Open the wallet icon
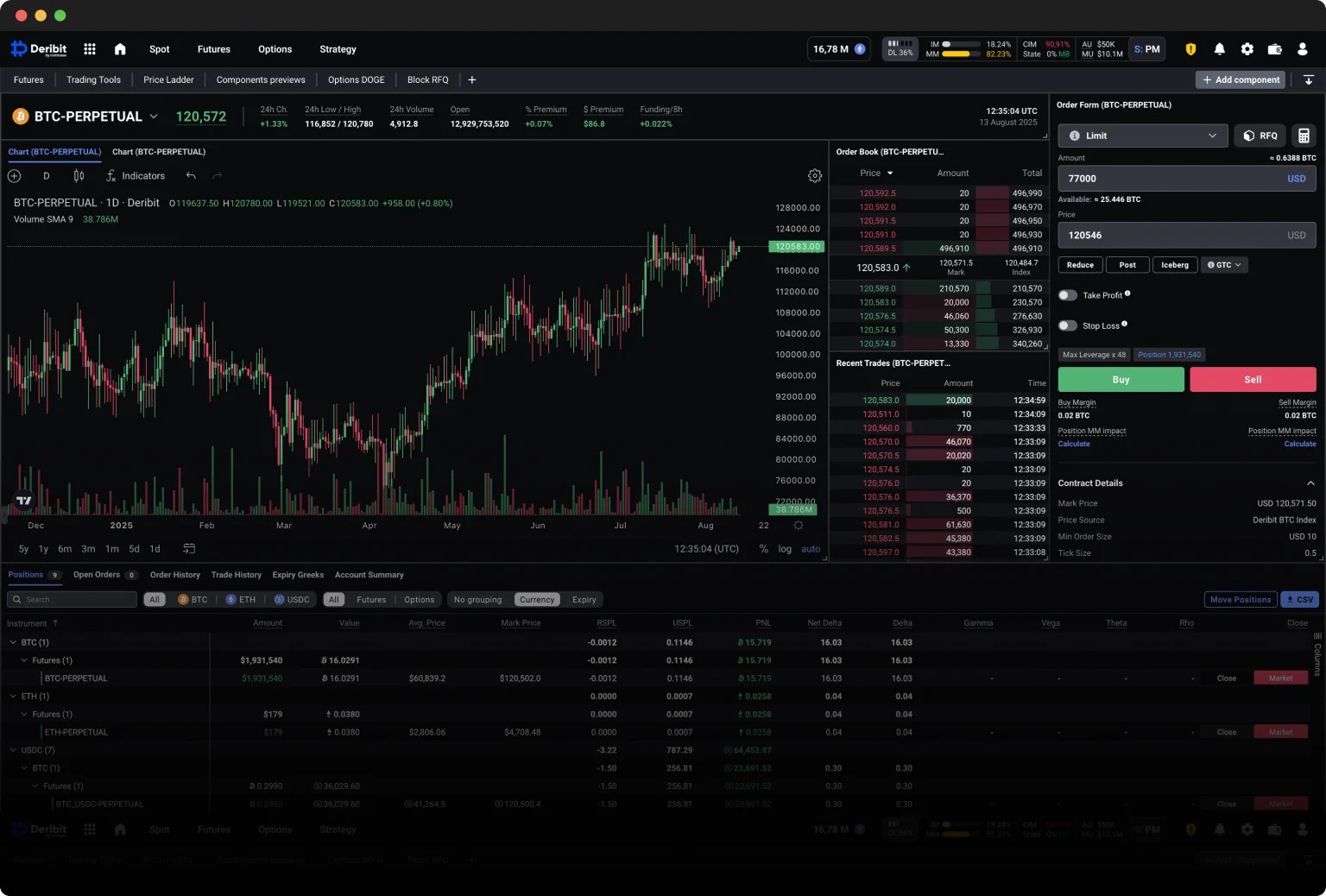 [1274, 49]
